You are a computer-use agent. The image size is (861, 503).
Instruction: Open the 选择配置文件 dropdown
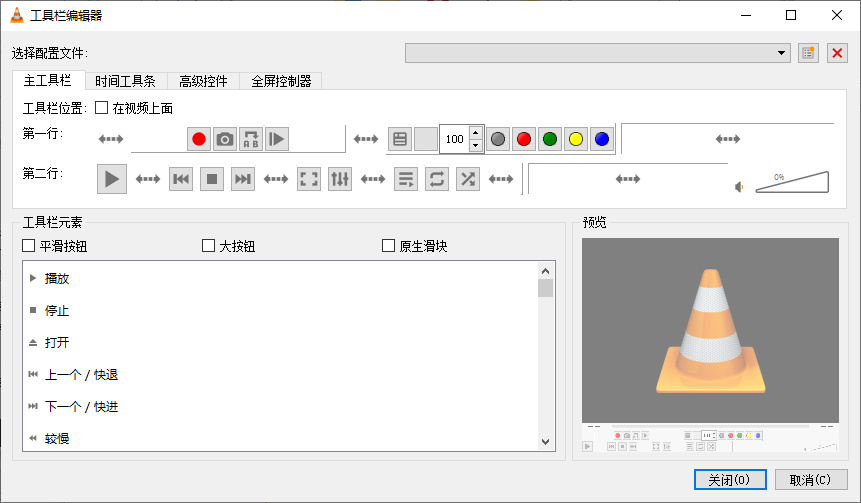point(597,53)
